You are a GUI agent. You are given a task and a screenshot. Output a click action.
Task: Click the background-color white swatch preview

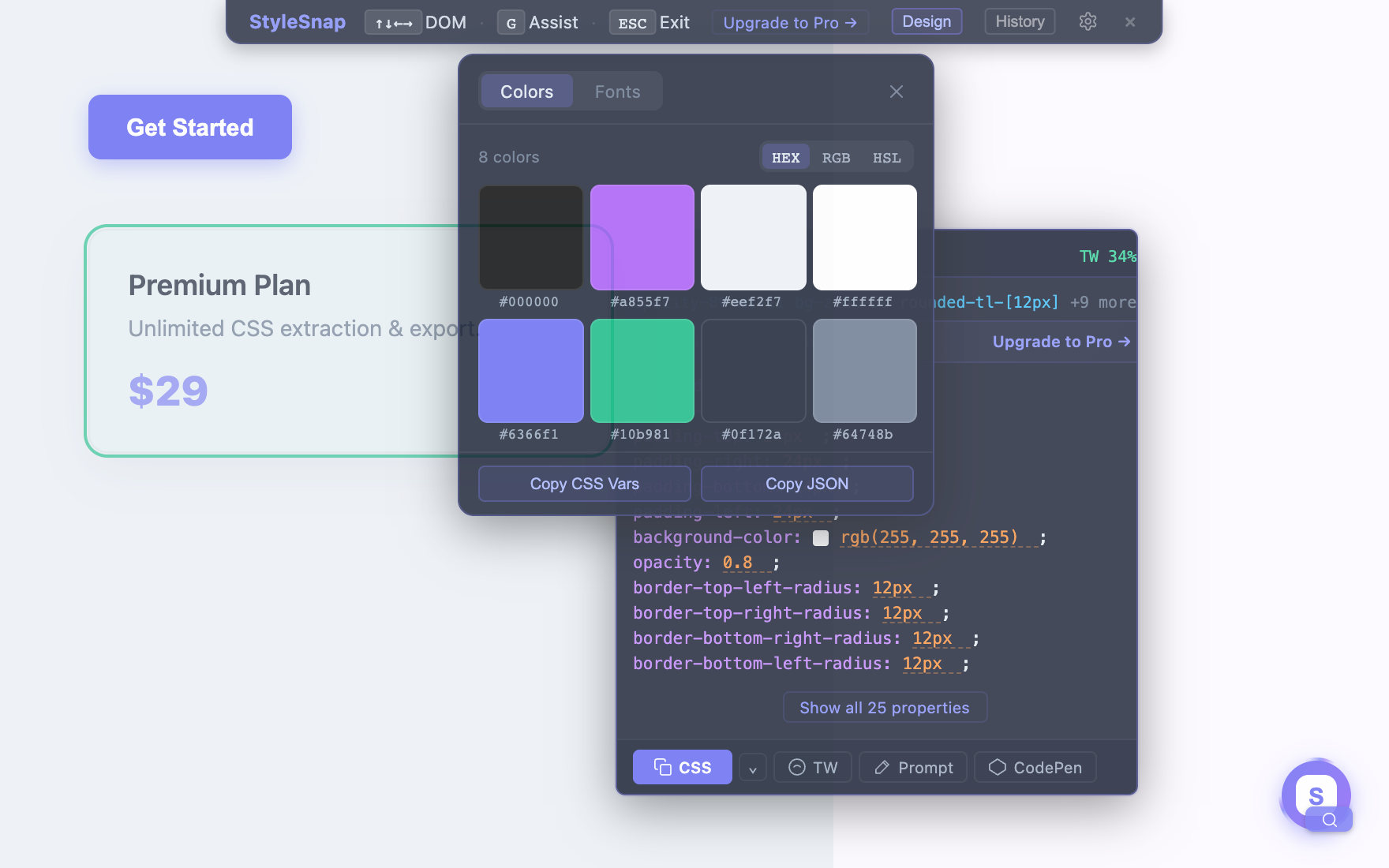pos(821,538)
